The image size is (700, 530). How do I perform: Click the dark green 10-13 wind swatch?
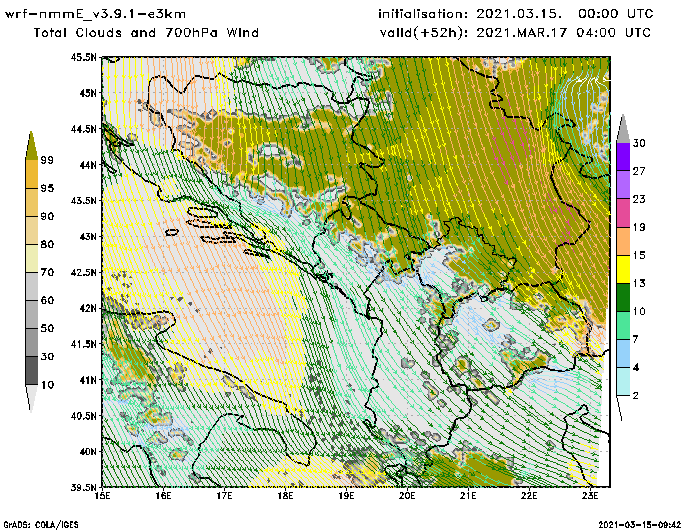[623, 297]
